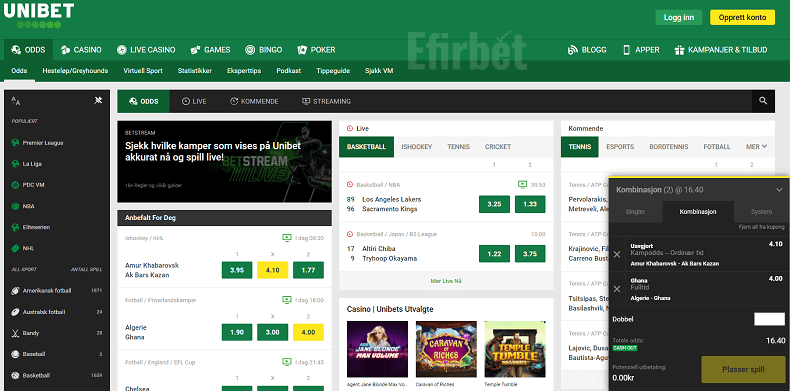
Task: Open PDC VM darts icon
Action: coord(15,185)
